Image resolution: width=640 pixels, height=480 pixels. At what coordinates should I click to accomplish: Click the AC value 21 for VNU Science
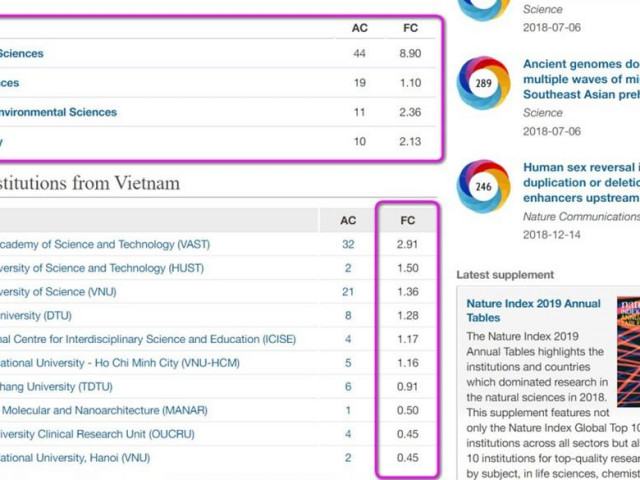(x=348, y=292)
